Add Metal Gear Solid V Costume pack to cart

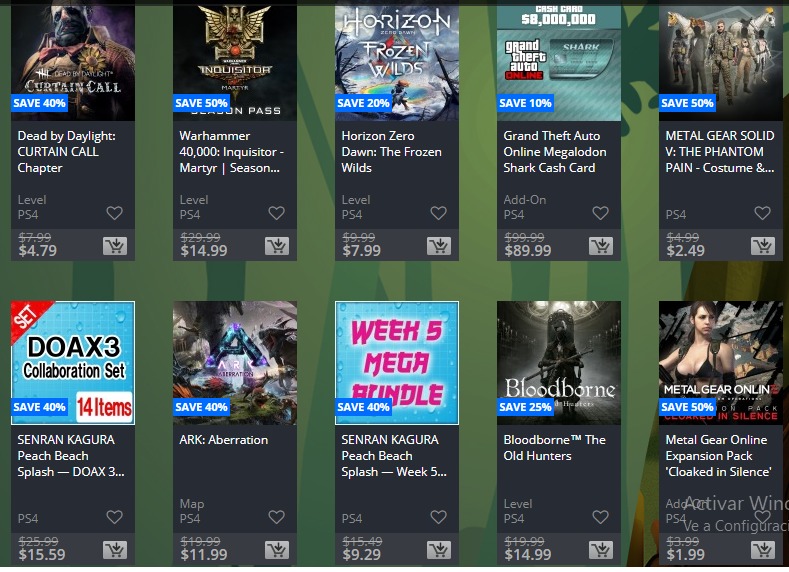pos(763,246)
